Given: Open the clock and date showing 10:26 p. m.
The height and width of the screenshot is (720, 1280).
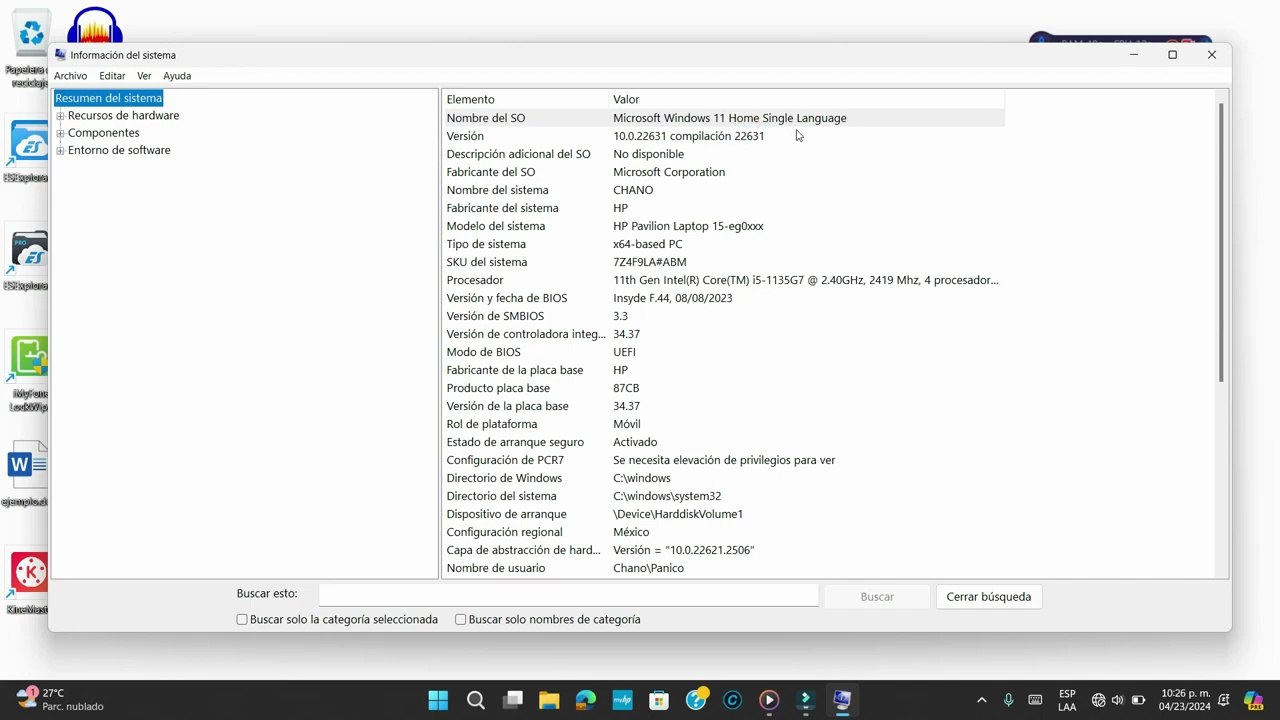Looking at the screenshot, I should point(1185,700).
